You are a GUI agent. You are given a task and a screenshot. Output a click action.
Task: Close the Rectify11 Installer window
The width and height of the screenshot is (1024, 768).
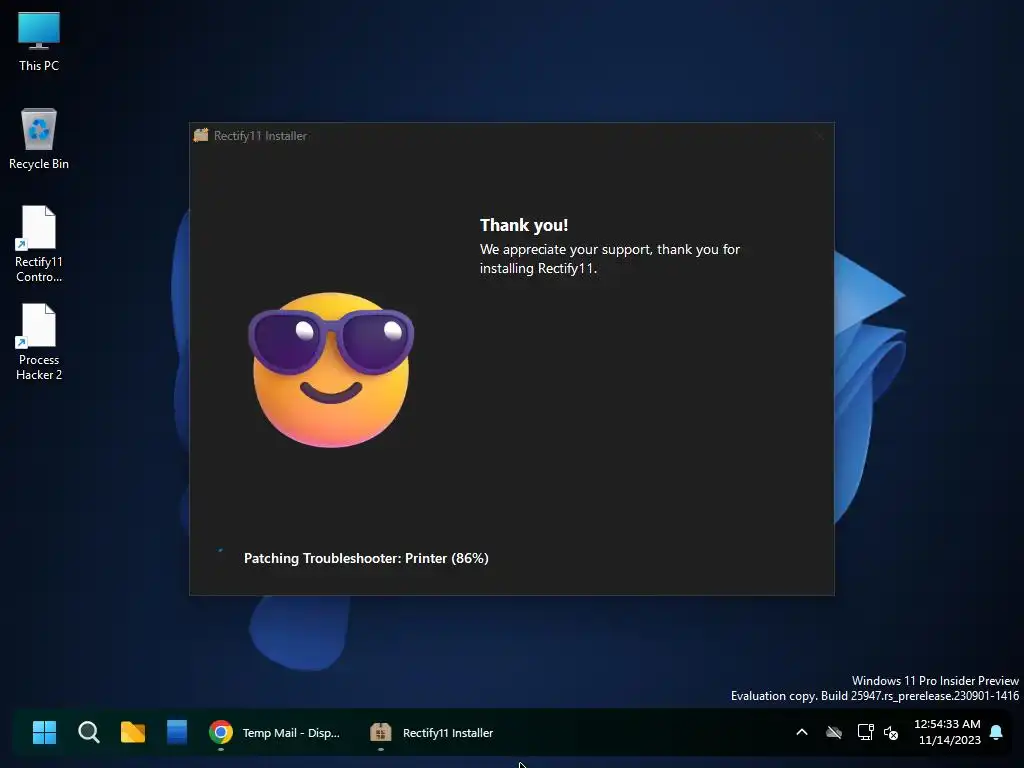pos(819,136)
